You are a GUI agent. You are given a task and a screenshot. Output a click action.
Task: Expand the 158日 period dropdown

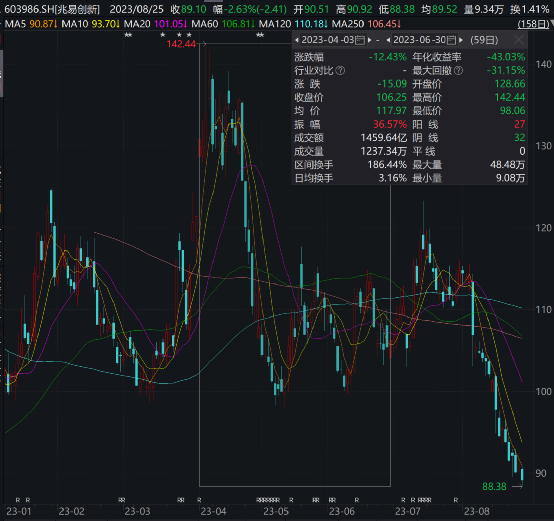point(535,24)
